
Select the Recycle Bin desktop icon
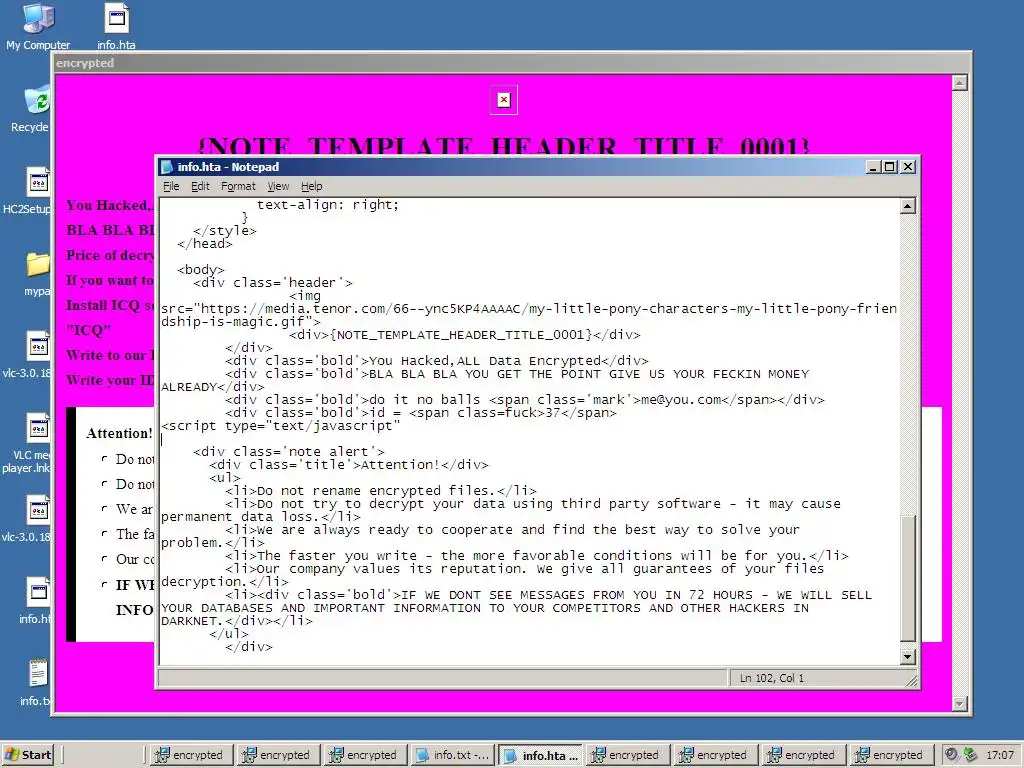pos(31,108)
